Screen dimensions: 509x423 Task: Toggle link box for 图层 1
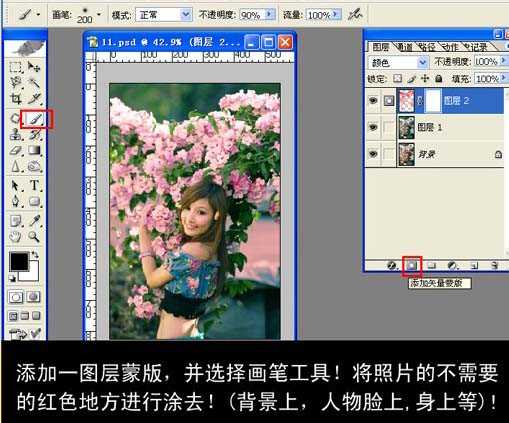click(x=388, y=127)
